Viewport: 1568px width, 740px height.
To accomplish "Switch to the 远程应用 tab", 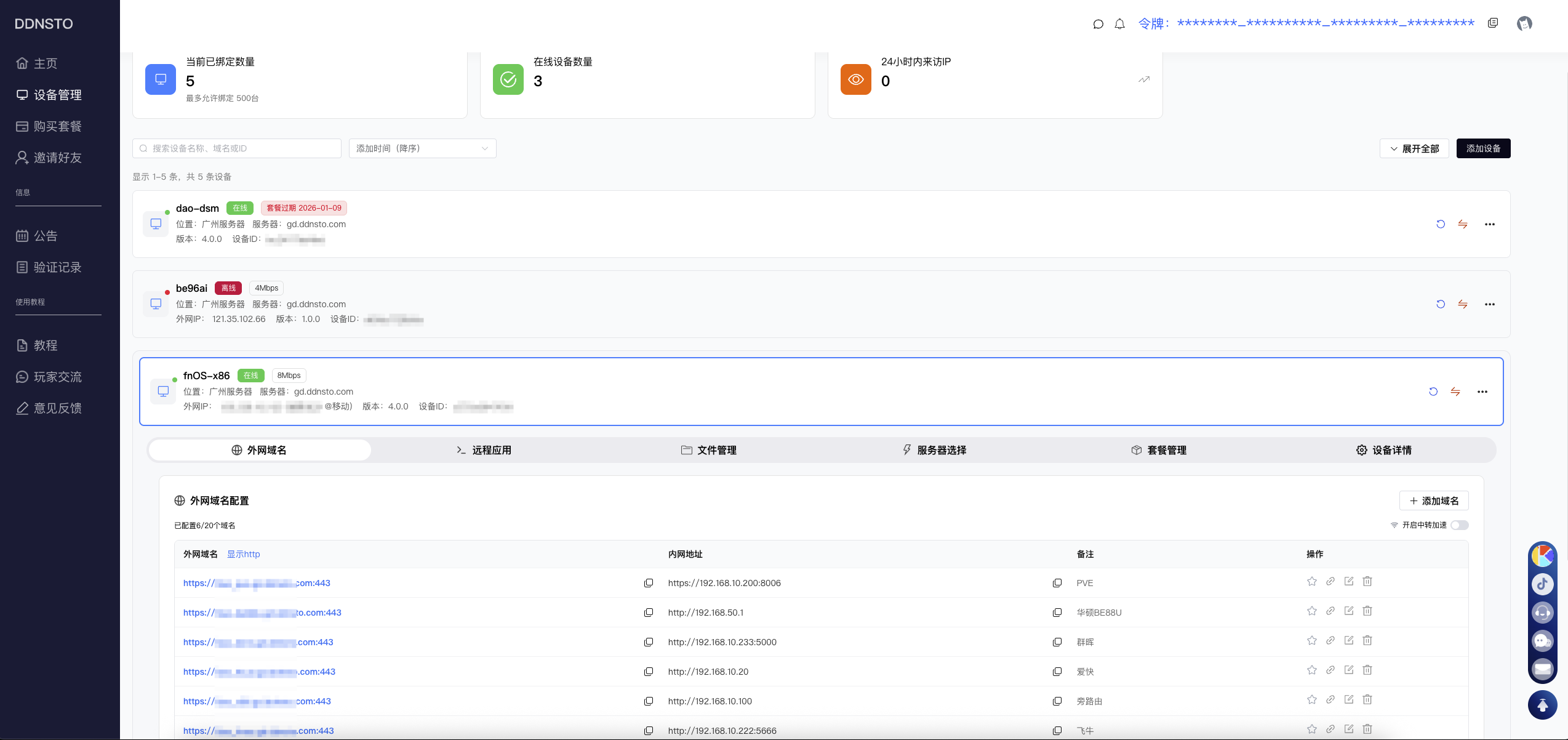I will (x=484, y=450).
